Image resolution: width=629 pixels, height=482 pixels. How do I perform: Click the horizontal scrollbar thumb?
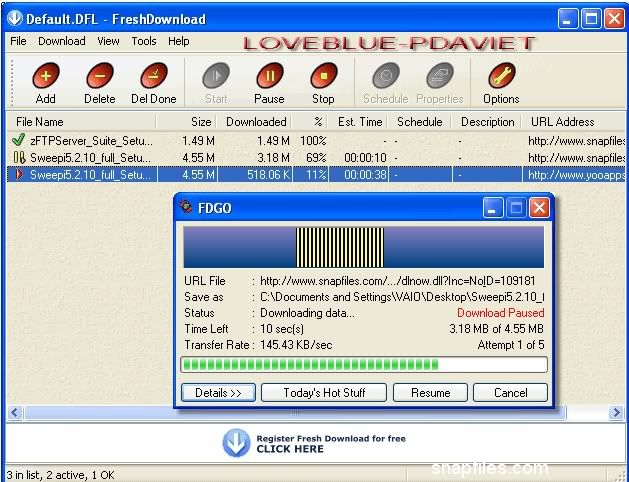click(295, 412)
